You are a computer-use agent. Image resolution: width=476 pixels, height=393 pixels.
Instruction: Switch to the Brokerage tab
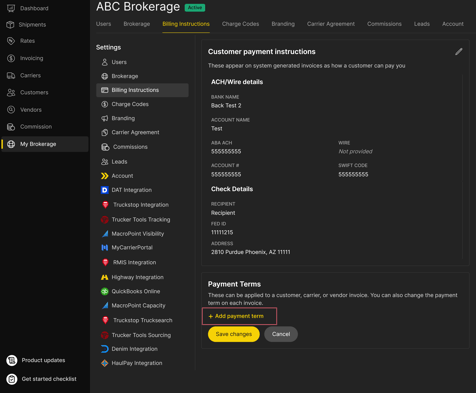pyautogui.click(x=137, y=24)
